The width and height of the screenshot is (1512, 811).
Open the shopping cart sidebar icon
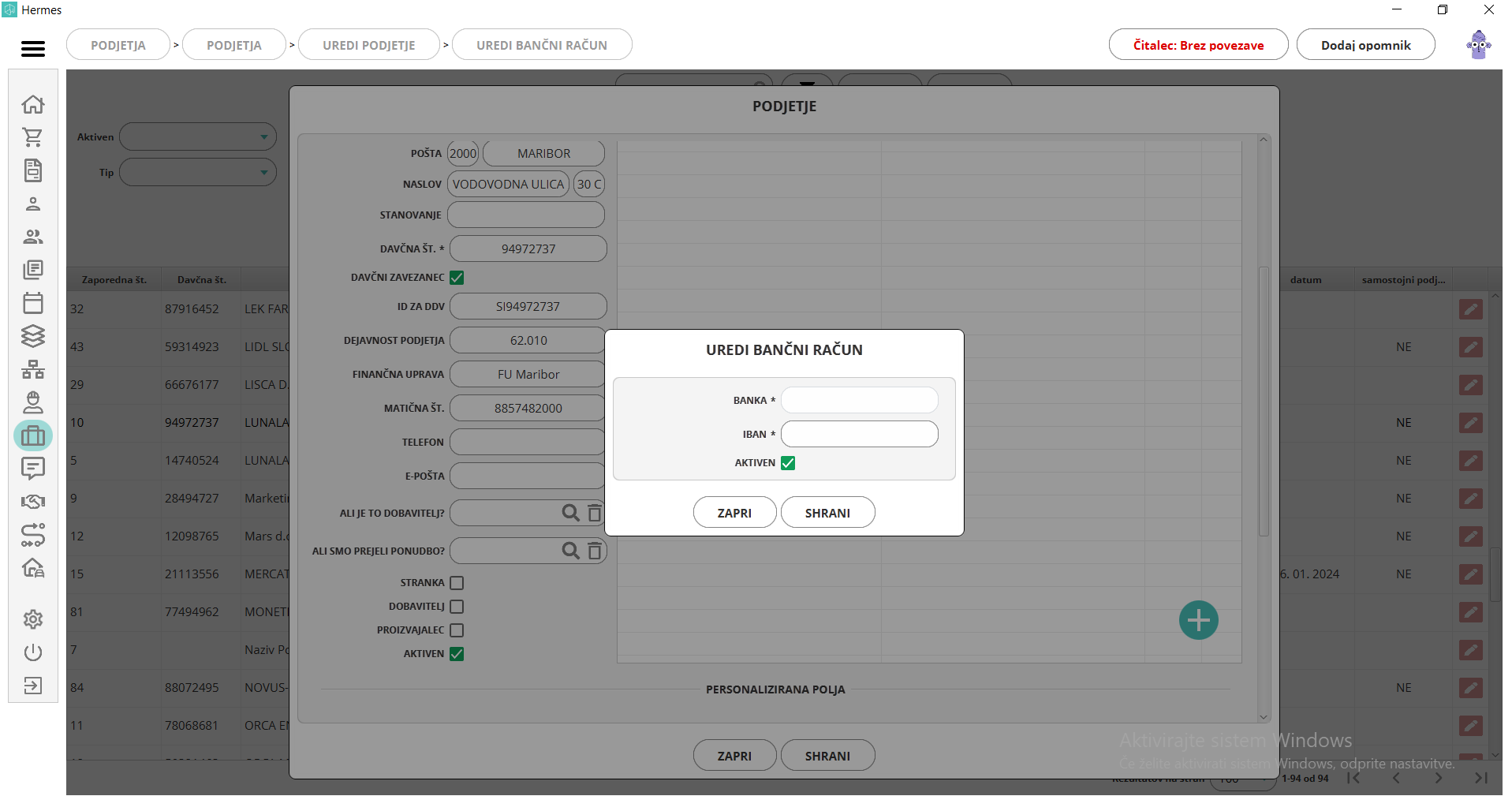tap(33, 137)
